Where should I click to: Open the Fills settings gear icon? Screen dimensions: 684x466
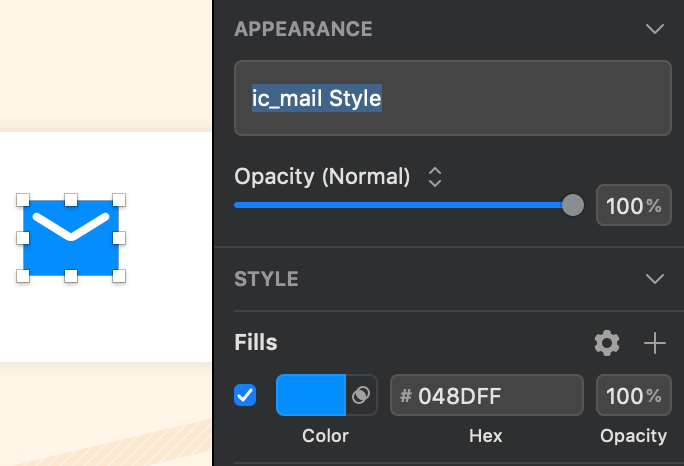(606, 344)
